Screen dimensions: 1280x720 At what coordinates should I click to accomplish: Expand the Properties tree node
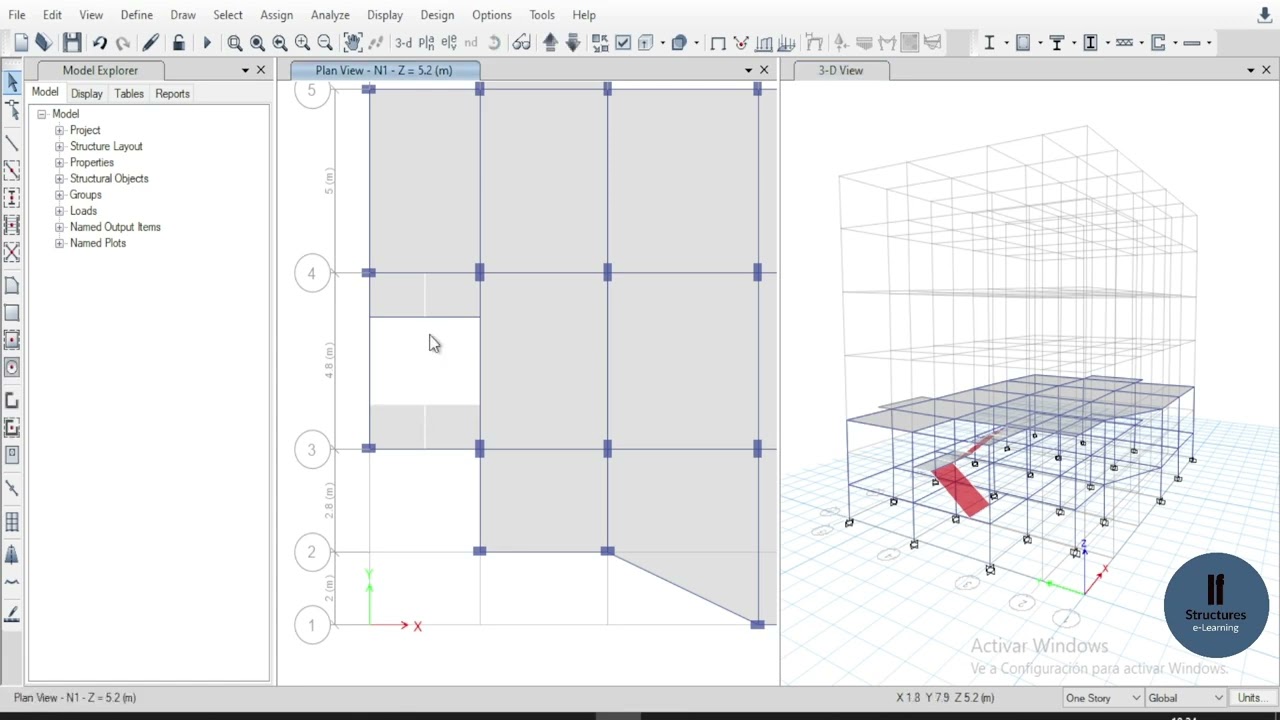click(x=59, y=162)
